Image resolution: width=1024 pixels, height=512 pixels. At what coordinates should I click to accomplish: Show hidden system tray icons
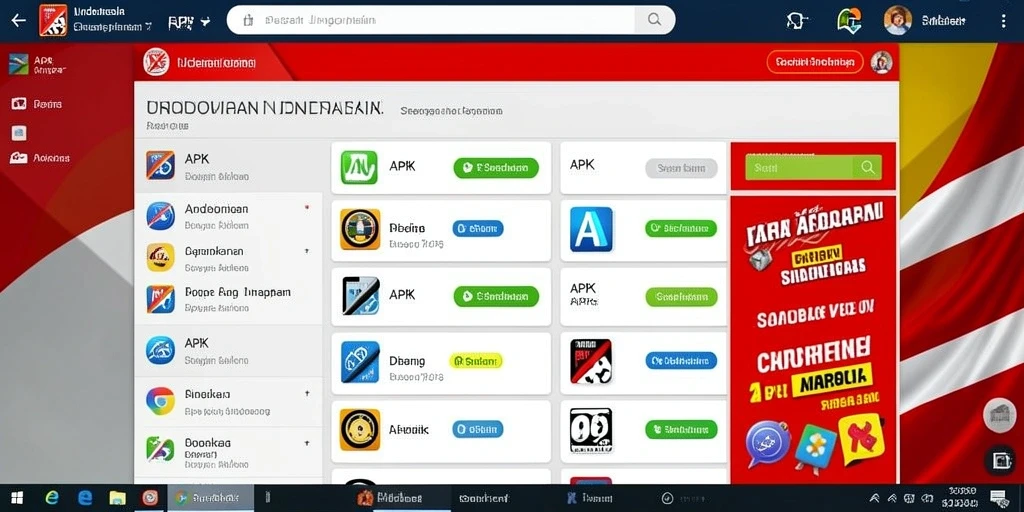[875, 498]
